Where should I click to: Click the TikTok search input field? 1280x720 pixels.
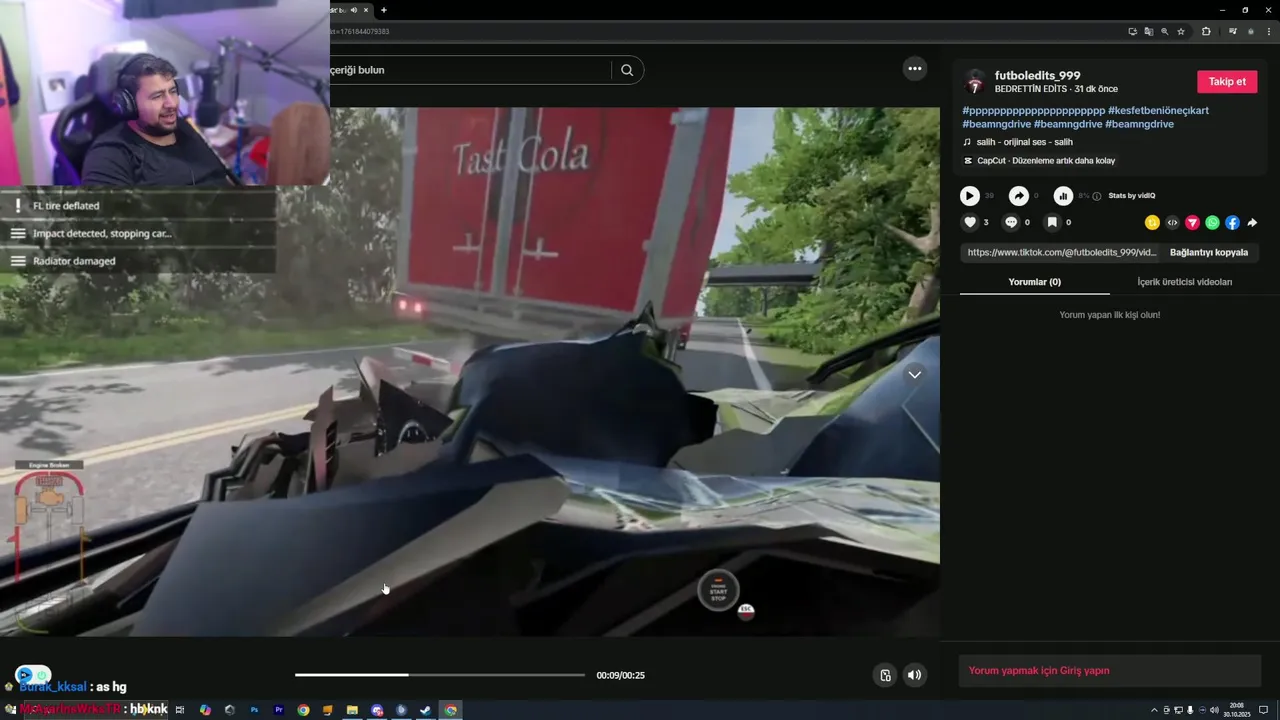point(470,70)
